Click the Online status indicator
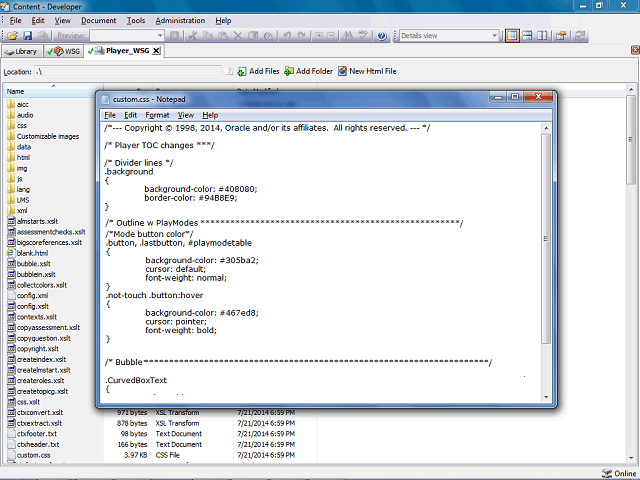640x480 pixels. click(x=619, y=473)
